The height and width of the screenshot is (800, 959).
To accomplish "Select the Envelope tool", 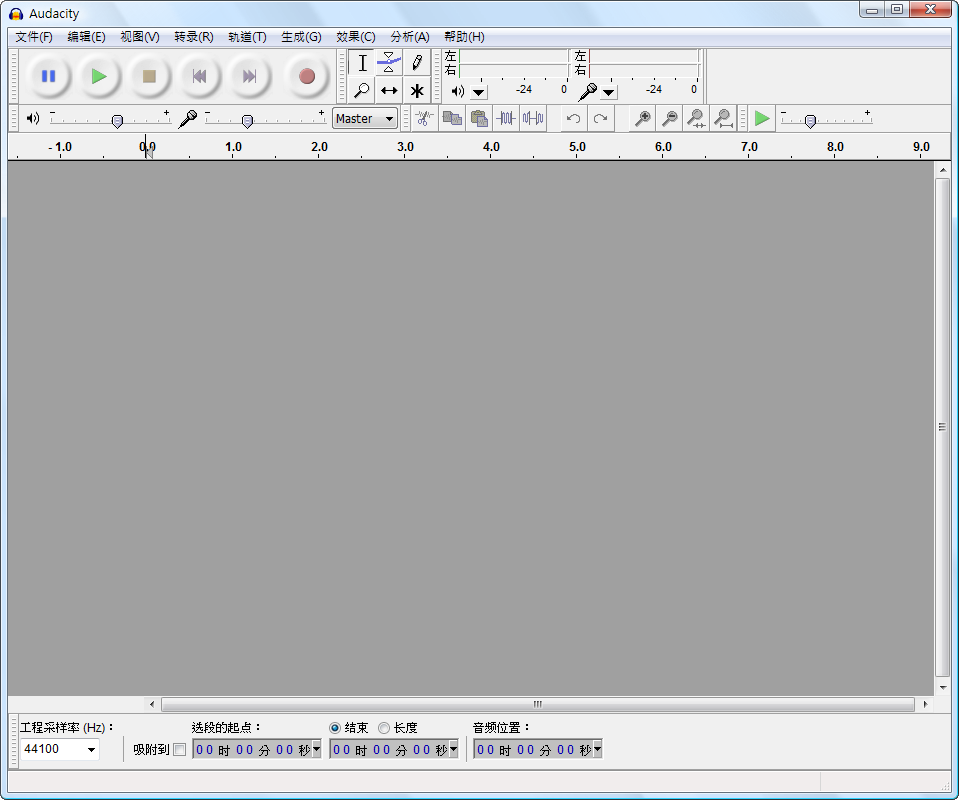I will [389, 63].
